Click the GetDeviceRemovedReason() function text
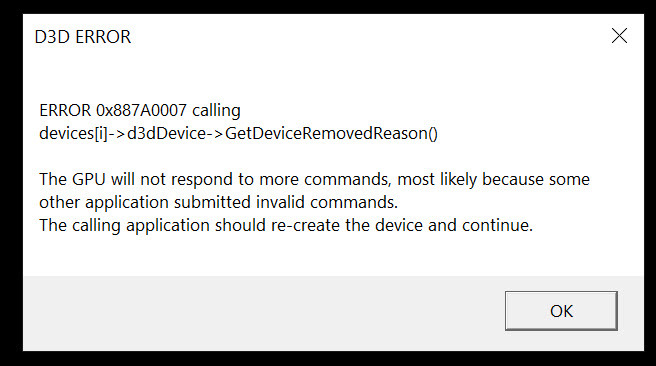The height and width of the screenshot is (366, 656). click(x=331, y=133)
